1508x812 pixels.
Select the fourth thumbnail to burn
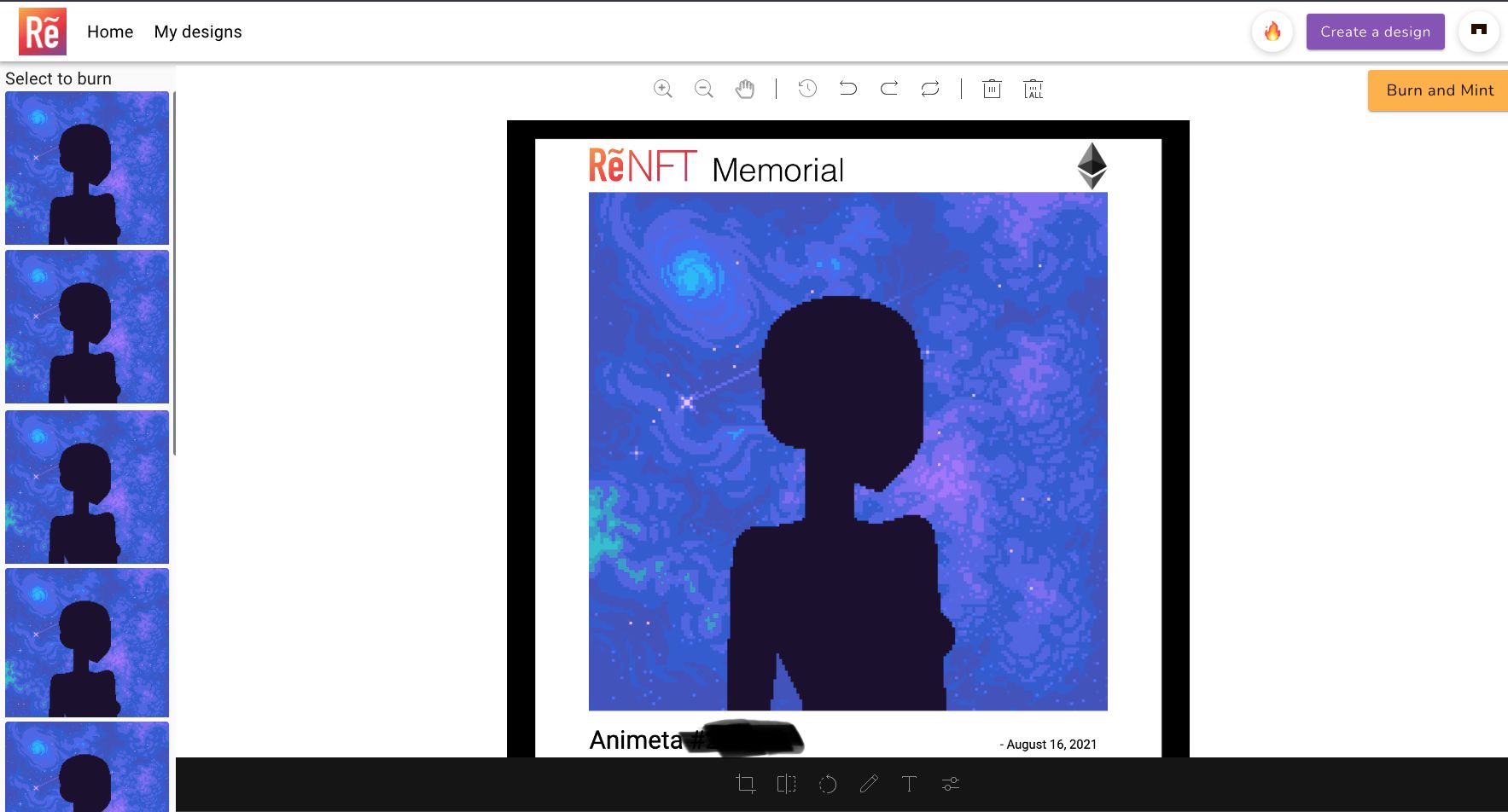(87, 643)
